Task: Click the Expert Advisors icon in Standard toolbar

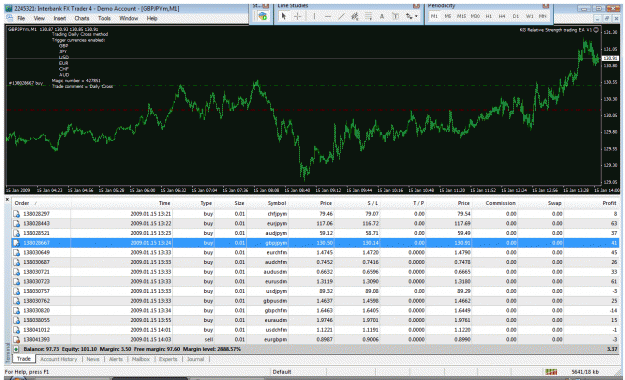Action: tap(262, 16)
